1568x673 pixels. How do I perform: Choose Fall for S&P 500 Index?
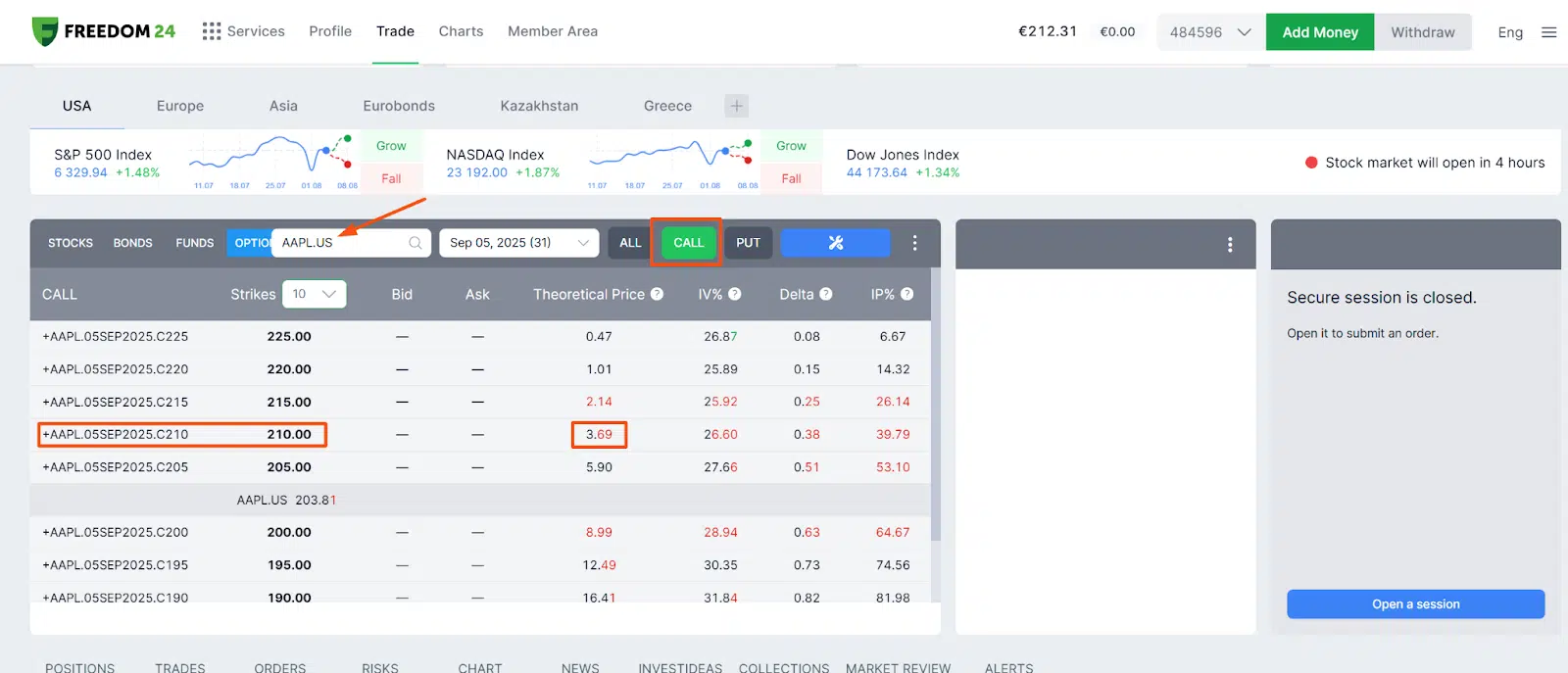click(x=391, y=178)
